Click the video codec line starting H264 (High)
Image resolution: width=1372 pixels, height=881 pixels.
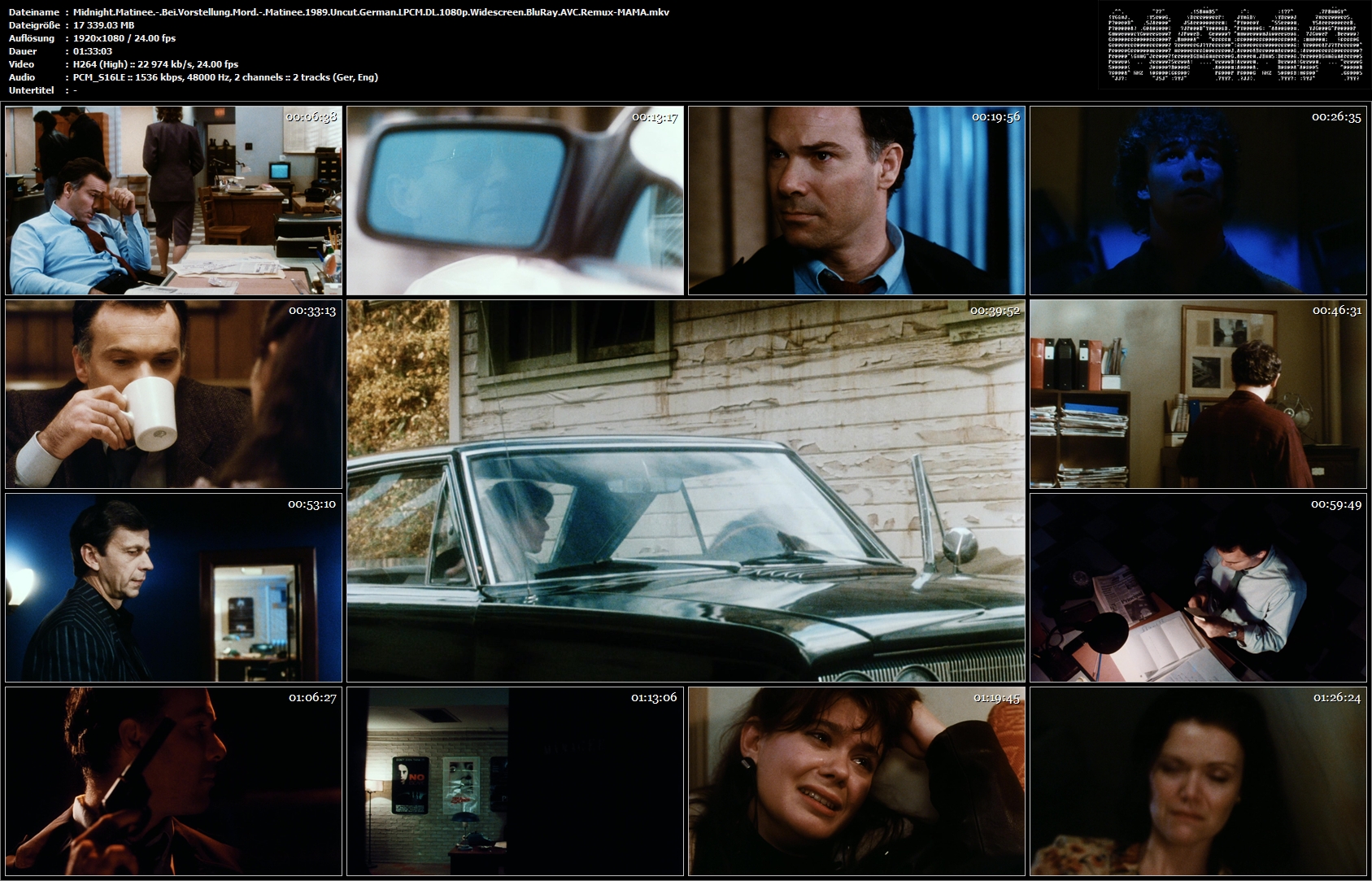[155, 64]
